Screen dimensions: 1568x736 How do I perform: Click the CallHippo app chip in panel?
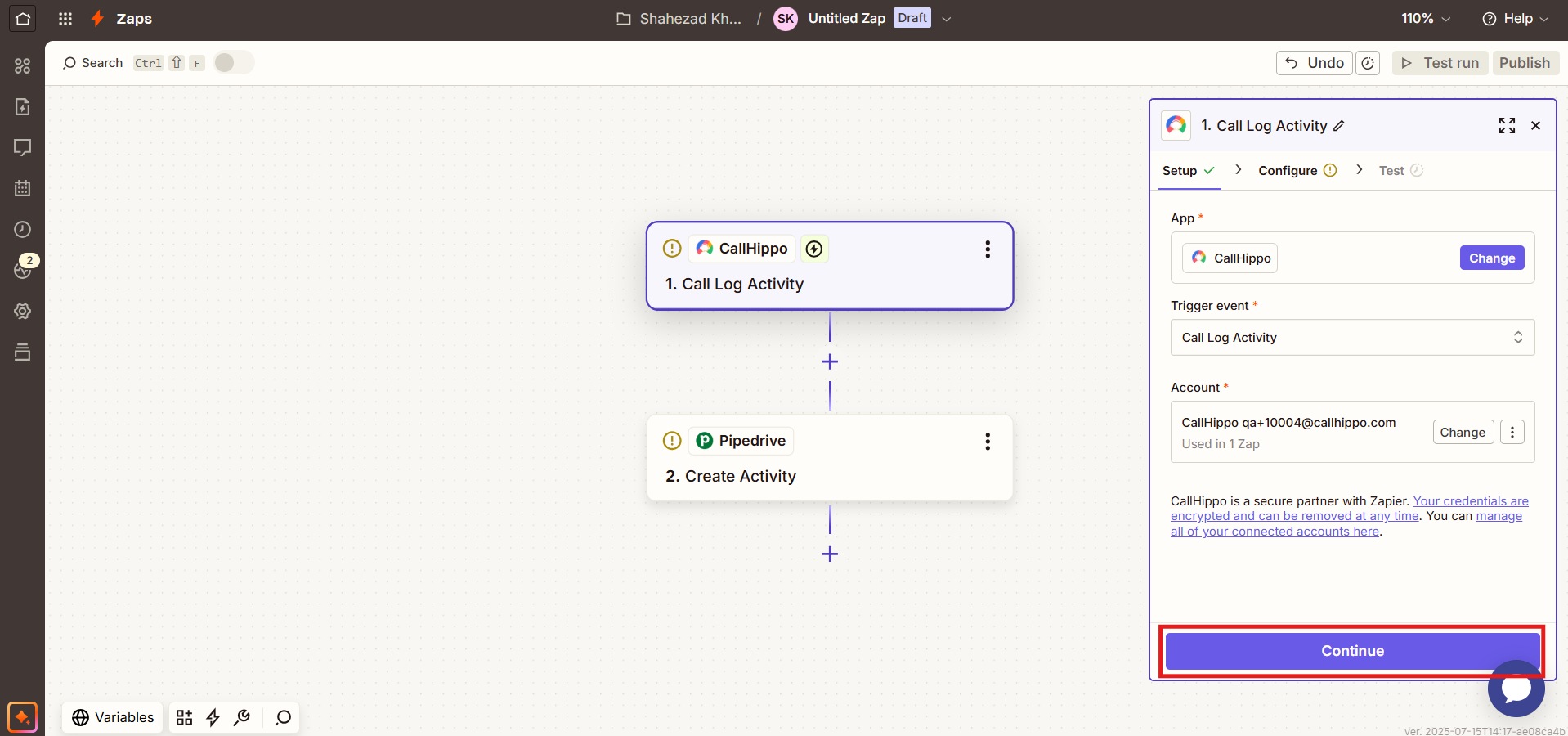(1230, 258)
